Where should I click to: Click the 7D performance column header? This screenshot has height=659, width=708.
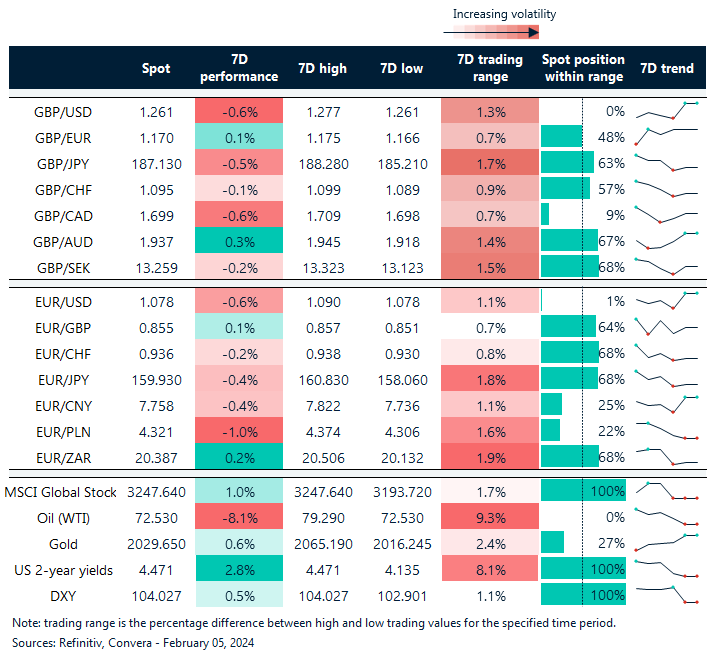[x=239, y=69]
